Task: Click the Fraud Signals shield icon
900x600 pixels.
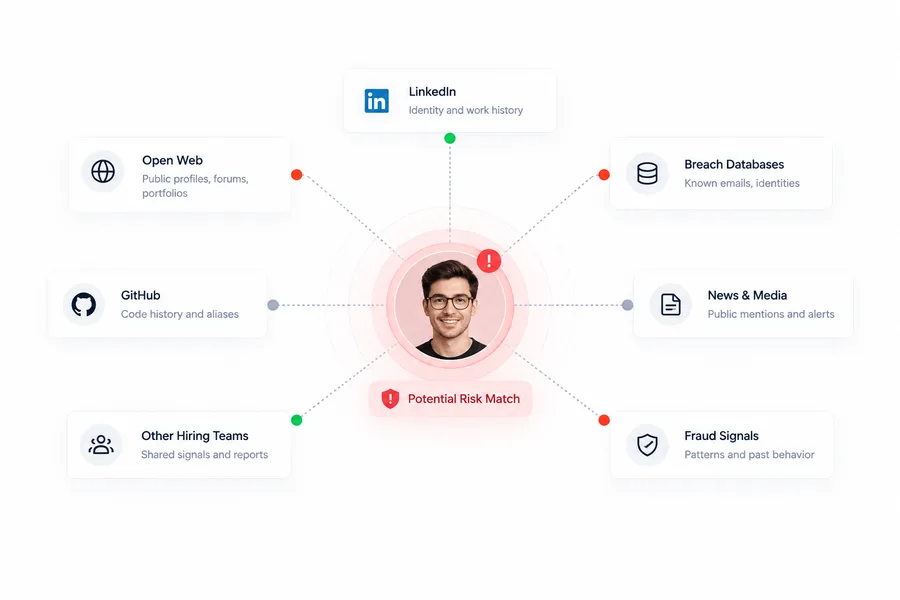Action: click(x=647, y=444)
